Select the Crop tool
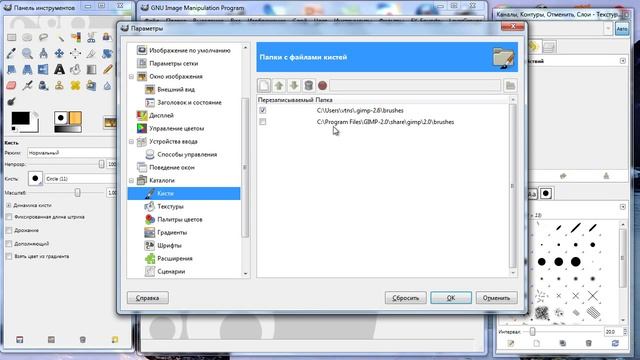The width and height of the screenshot is (640, 360). click(x=91, y=53)
